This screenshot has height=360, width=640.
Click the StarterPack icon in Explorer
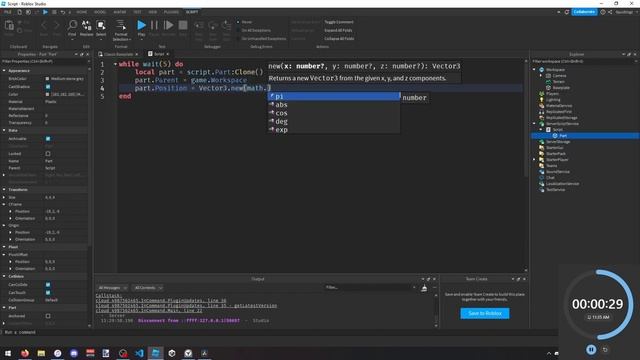point(542,153)
